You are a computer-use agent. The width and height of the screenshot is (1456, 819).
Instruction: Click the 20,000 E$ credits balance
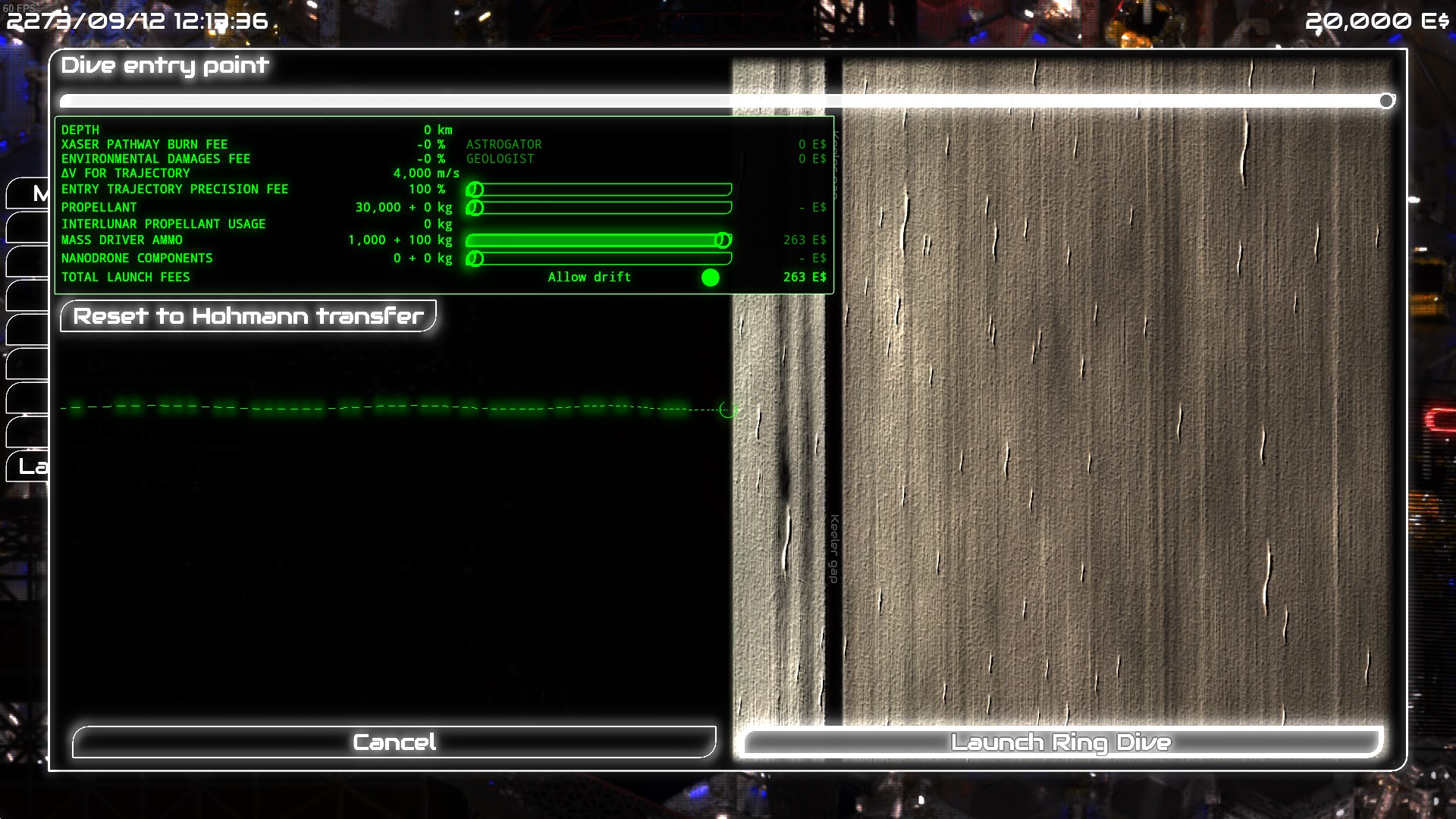coord(1376,20)
